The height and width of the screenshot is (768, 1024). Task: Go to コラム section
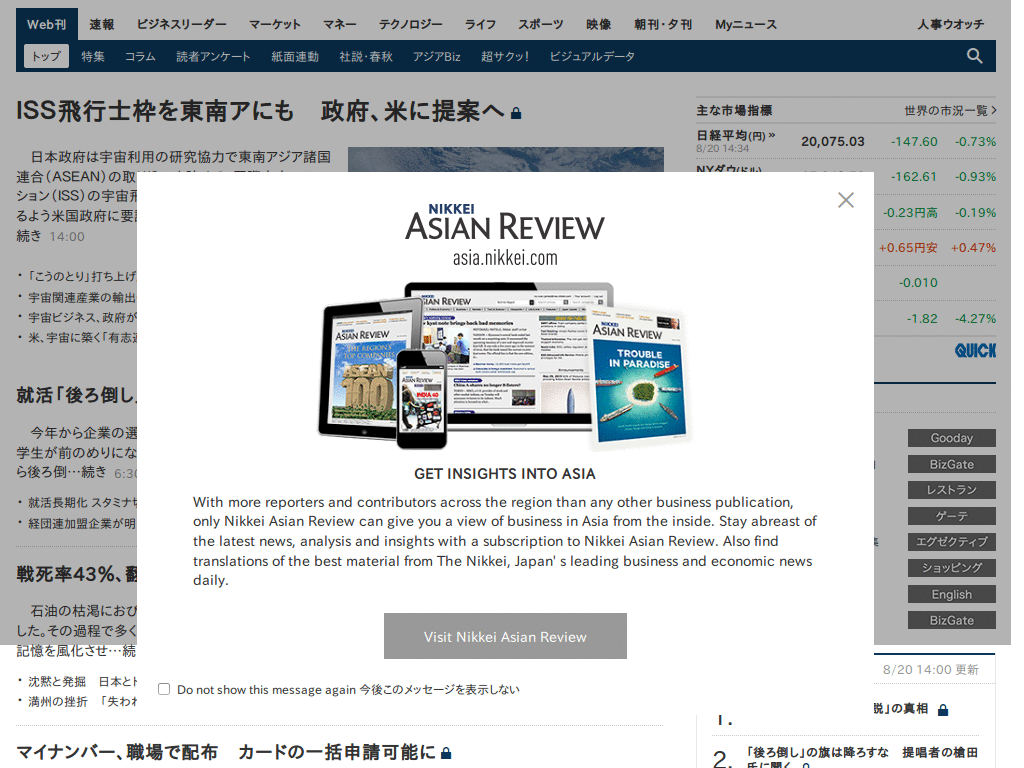(x=140, y=56)
